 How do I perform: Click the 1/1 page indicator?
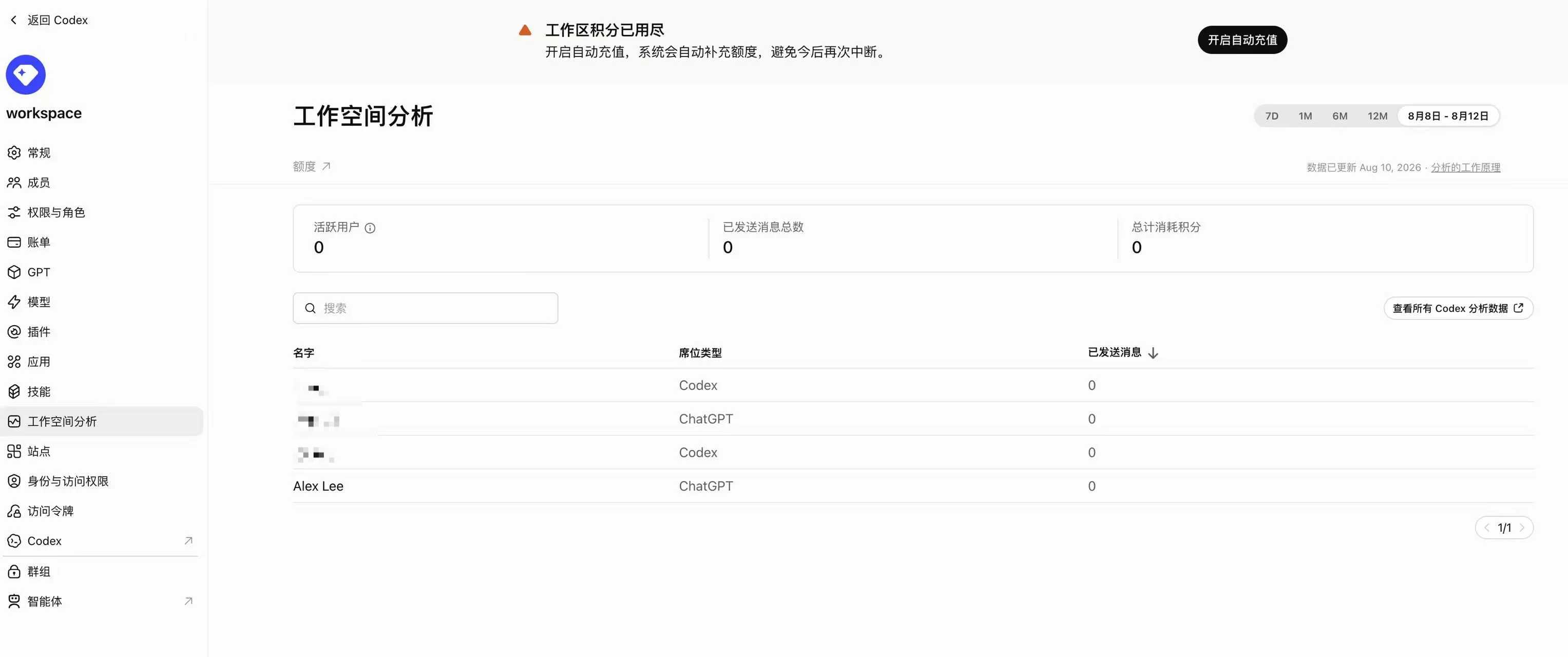pos(1504,528)
